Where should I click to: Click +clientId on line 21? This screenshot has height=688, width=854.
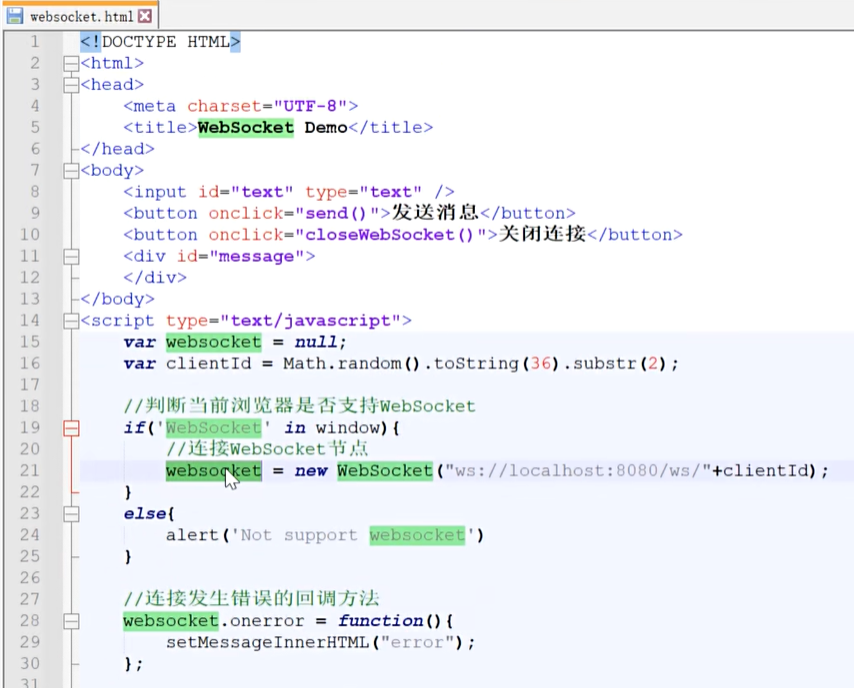760,471
